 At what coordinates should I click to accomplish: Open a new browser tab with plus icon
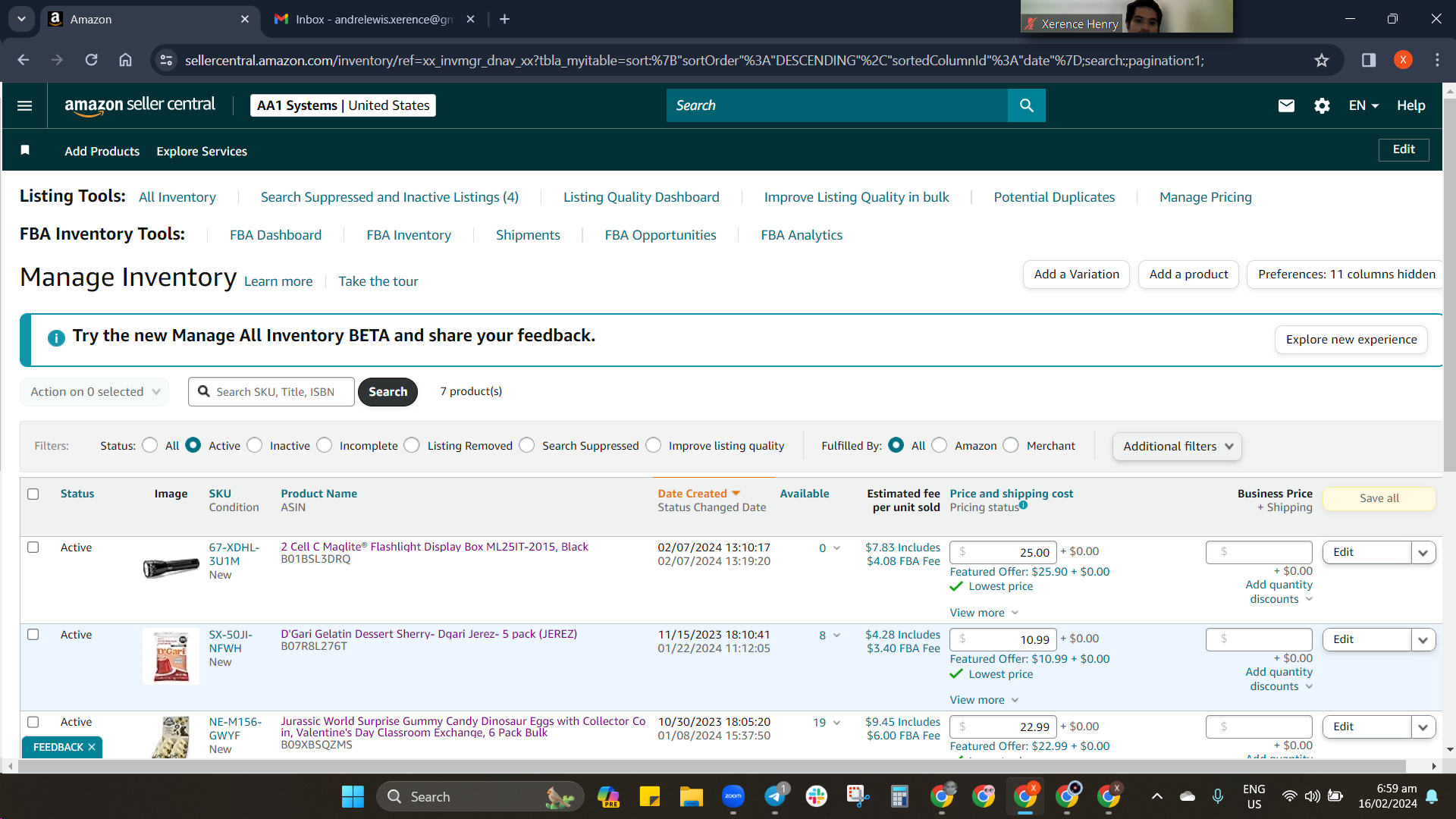pyautogui.click(x=505, y=19)
